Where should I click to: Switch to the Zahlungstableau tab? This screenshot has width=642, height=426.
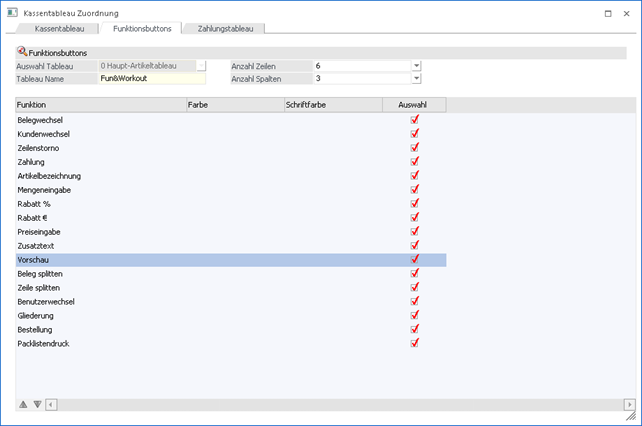pos(225,29)
